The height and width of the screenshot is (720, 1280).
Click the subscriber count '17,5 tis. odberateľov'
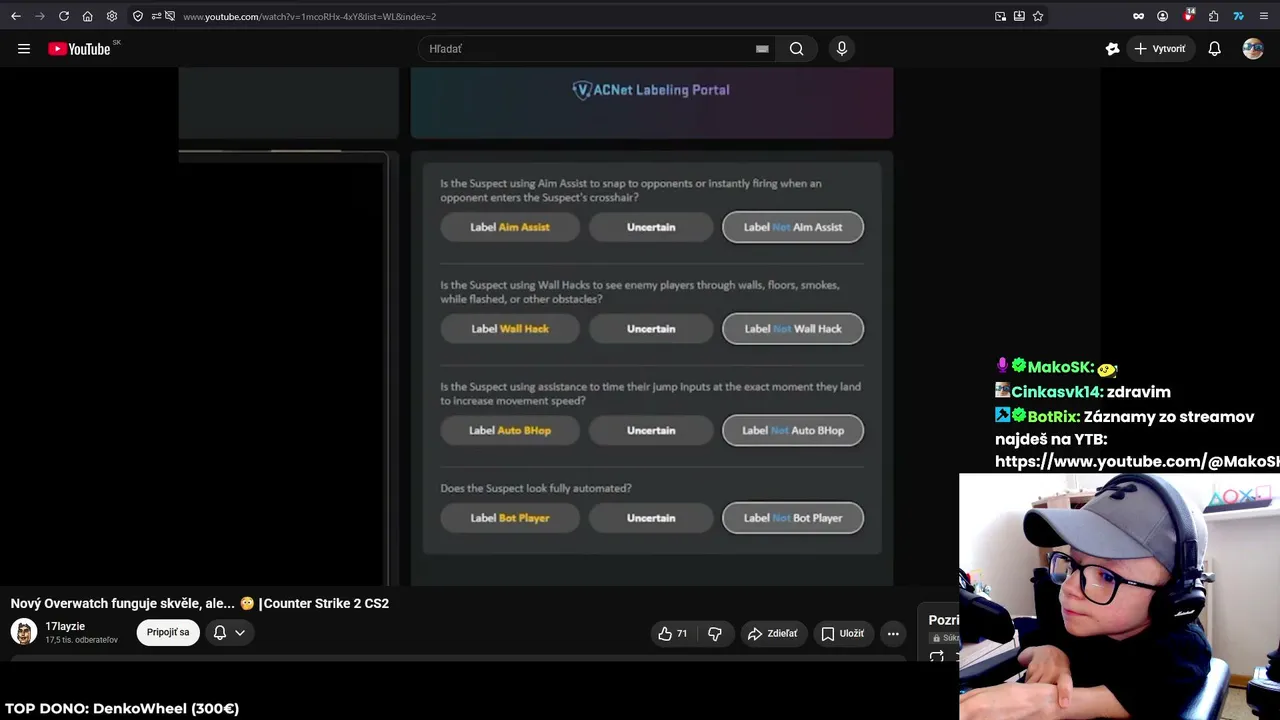(81, 640)
